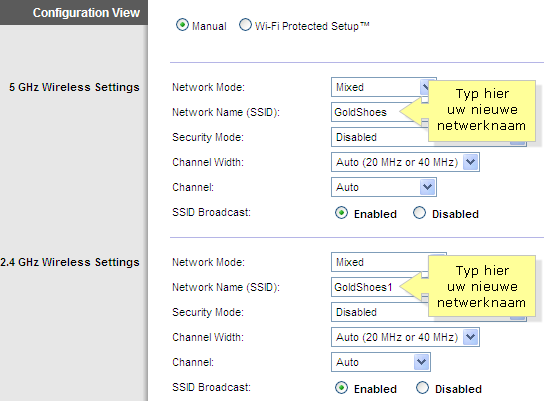Disable SSID Broadcast for 5 GHz
This screenshot has width=544, height=401.
[x=419, y=213]
